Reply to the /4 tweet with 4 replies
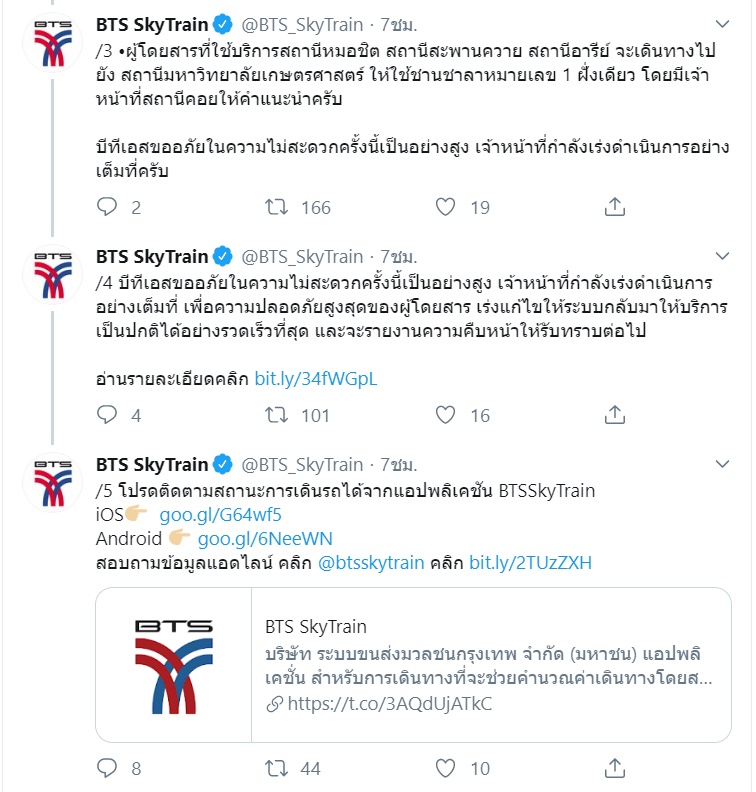756x792 pixels. point(108,415)
